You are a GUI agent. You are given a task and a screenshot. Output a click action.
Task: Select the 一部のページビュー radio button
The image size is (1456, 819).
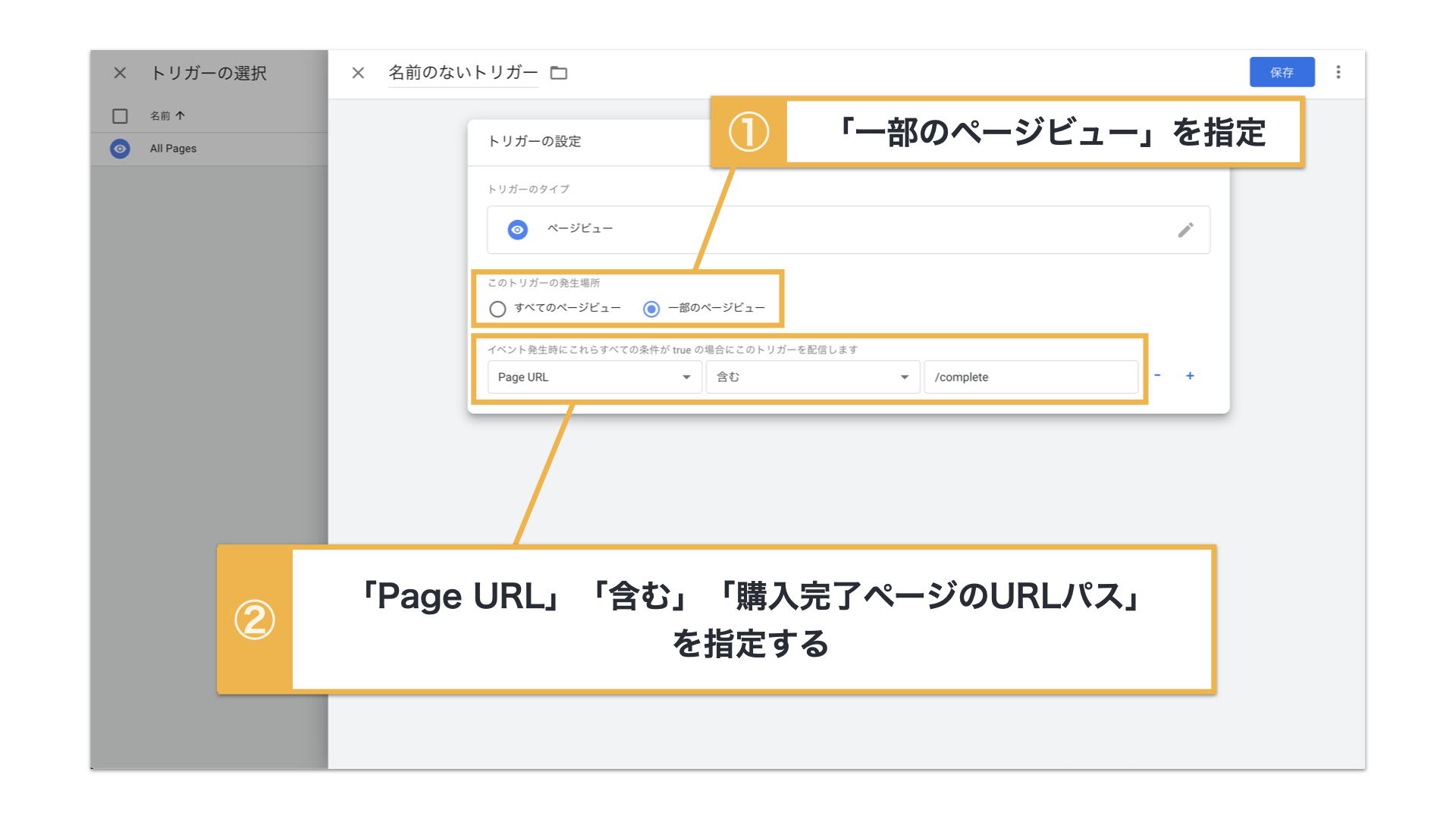(x=651, y=309)
